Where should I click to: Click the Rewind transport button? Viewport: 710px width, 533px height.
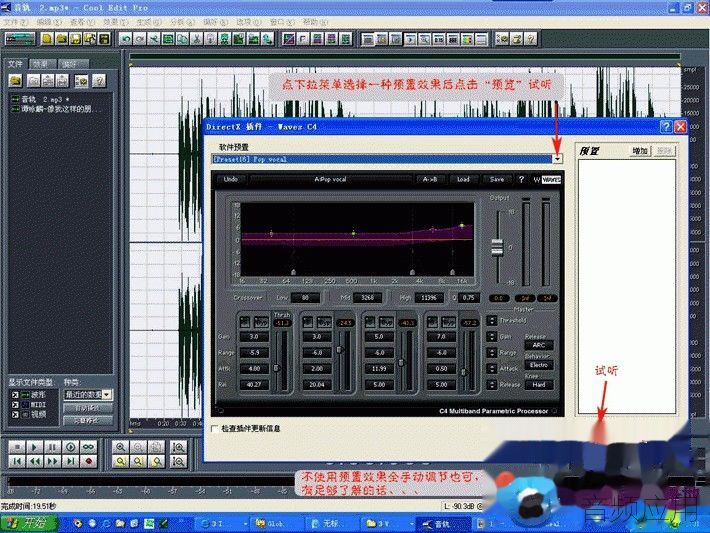coord(34,461)
